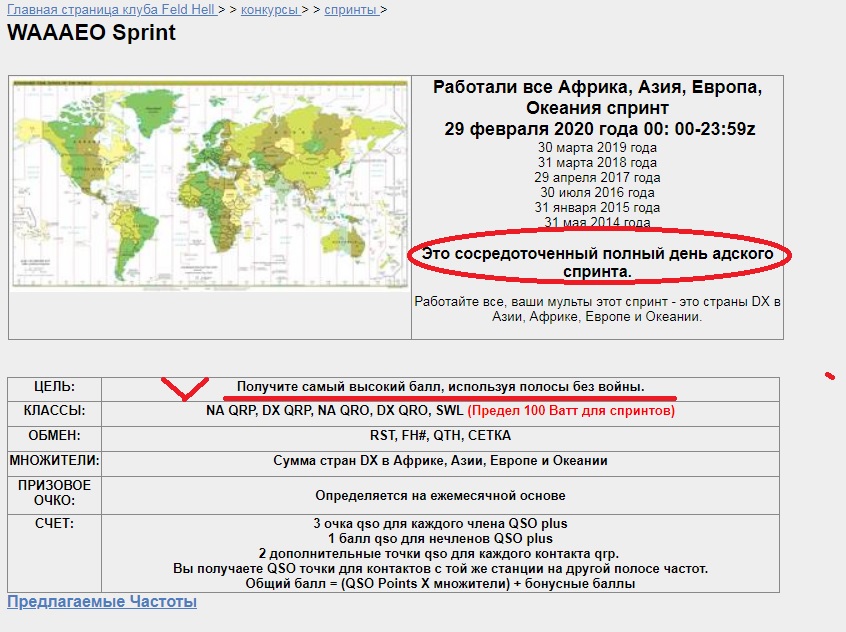Click the ПРИЗОВОЕ ОЧКО row label cell
Viewport: 846px width, 632px height.
pyautogui.click(x=54, y=494)
